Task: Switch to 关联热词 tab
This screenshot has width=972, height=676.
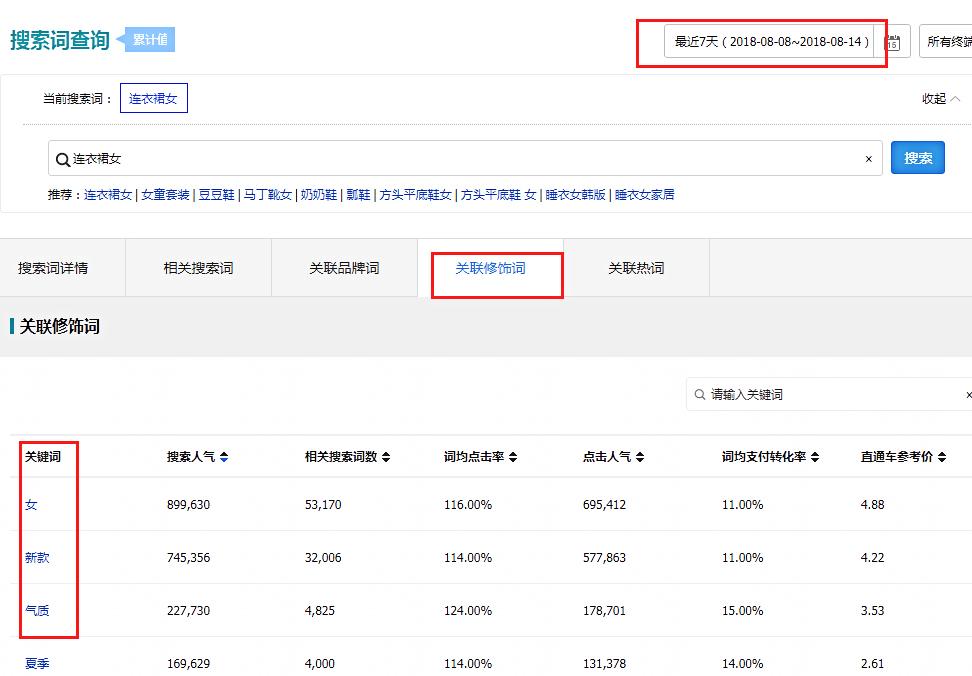Action: 637,268
